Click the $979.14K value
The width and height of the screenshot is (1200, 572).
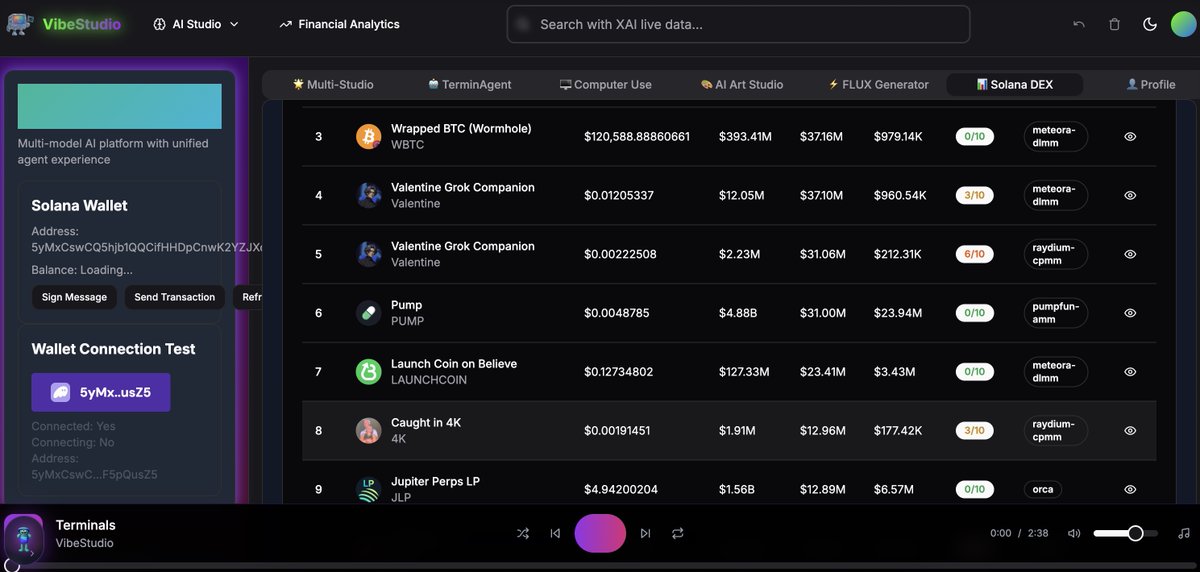pos(898,136)
